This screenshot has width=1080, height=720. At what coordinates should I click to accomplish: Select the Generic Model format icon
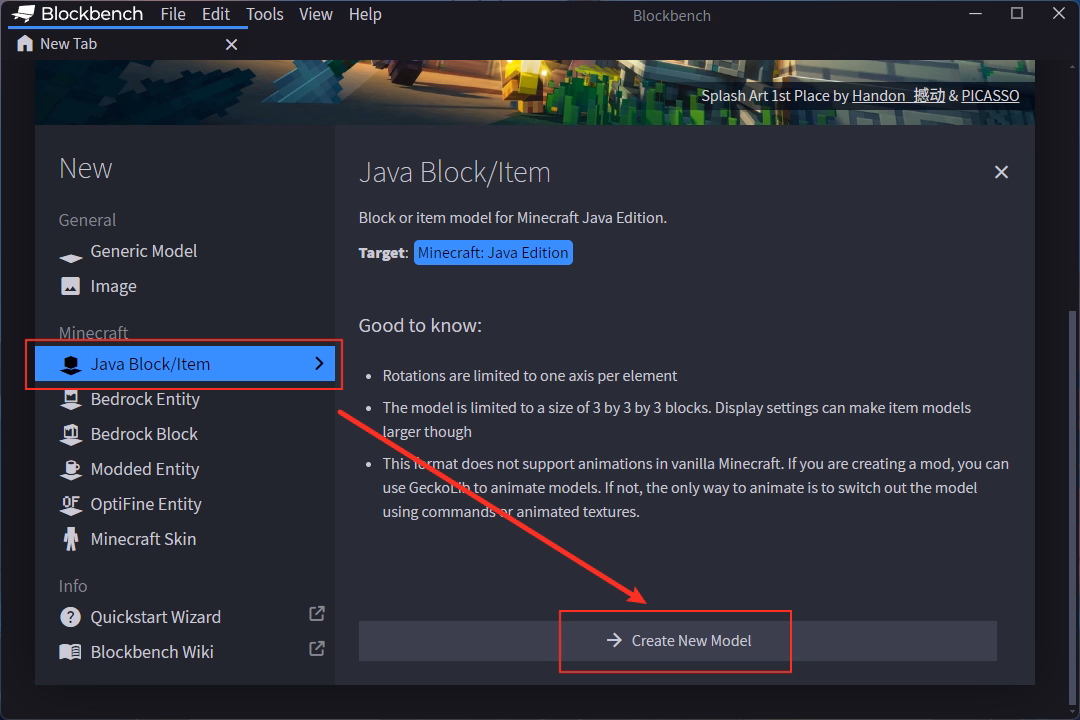click(70, 253)
